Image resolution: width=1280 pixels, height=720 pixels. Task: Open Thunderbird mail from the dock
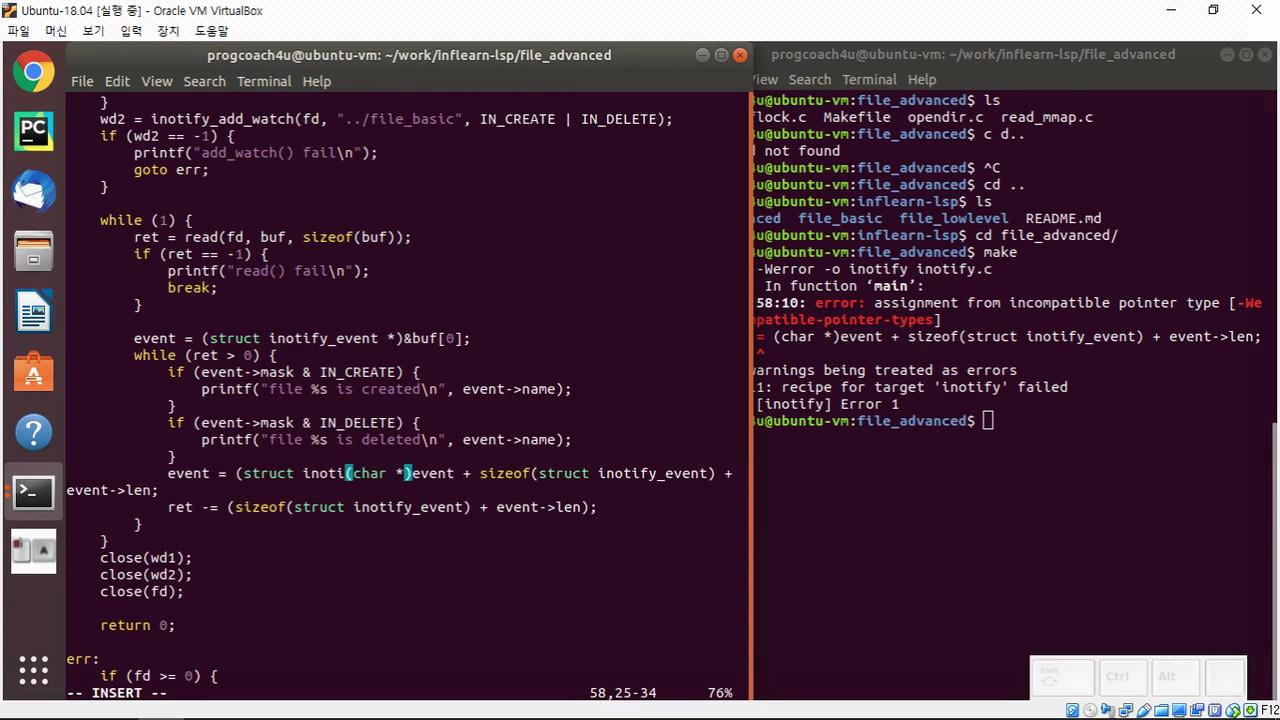(33, 191)
